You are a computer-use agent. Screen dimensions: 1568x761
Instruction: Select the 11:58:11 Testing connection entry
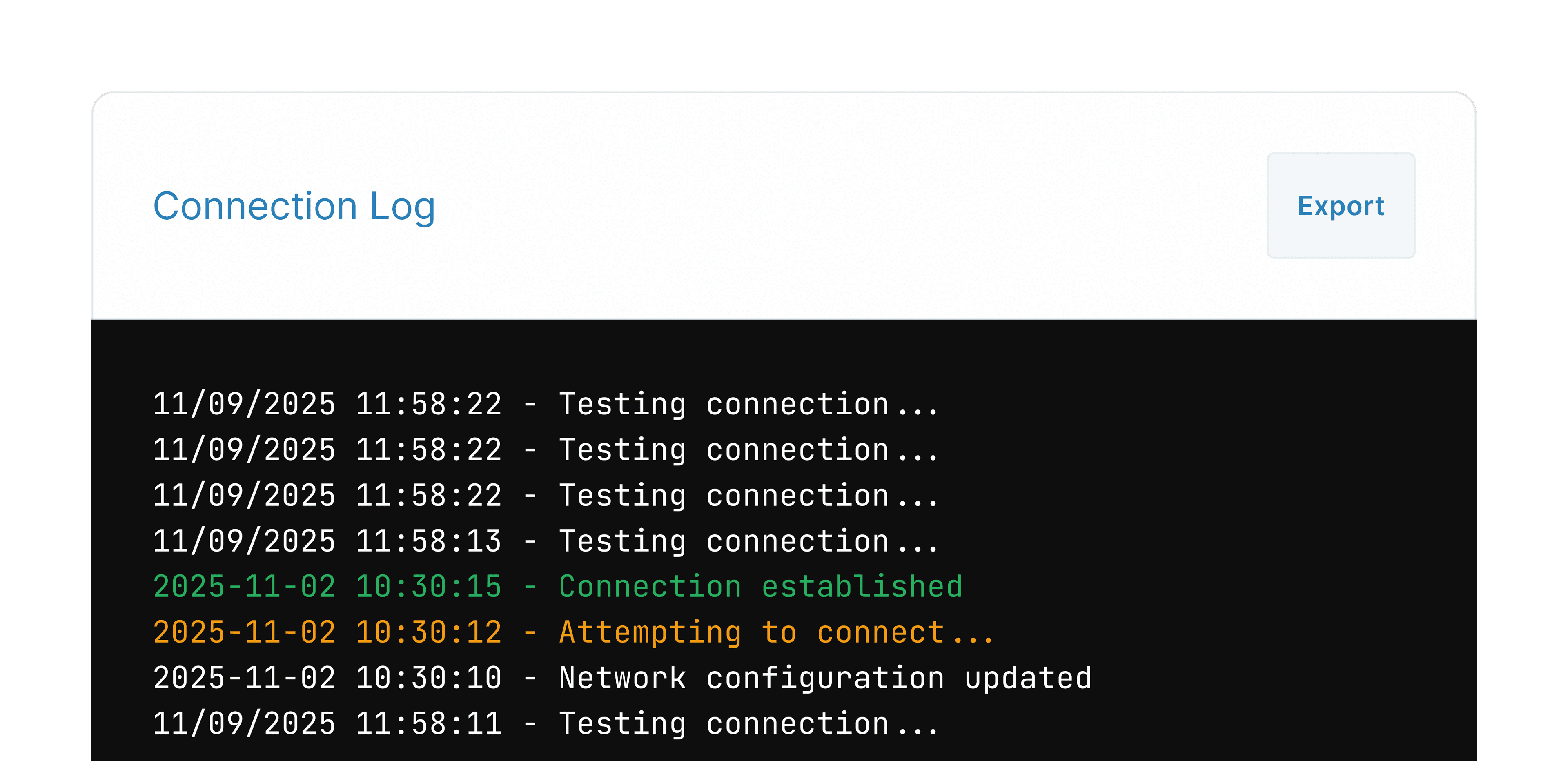(x=546, y=723)
